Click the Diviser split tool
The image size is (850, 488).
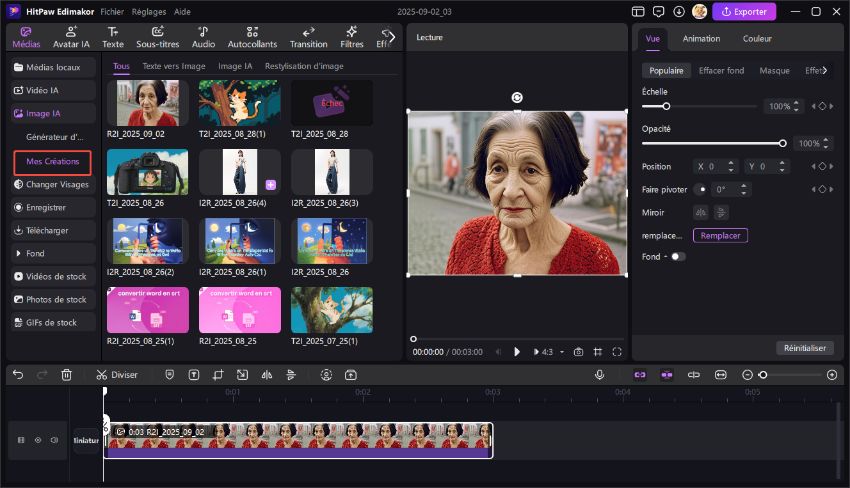pyautogui.click(x=117, y=375)
